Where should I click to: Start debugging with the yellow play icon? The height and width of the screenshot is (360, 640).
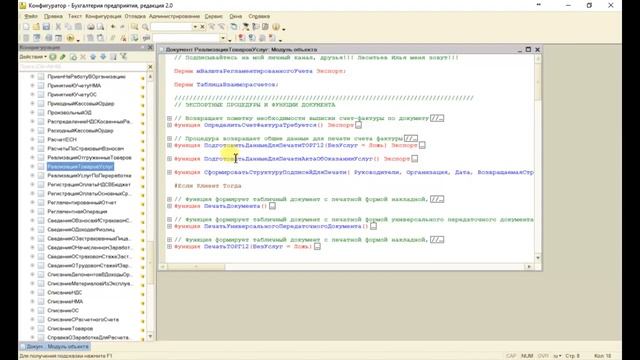coord(70,38)
